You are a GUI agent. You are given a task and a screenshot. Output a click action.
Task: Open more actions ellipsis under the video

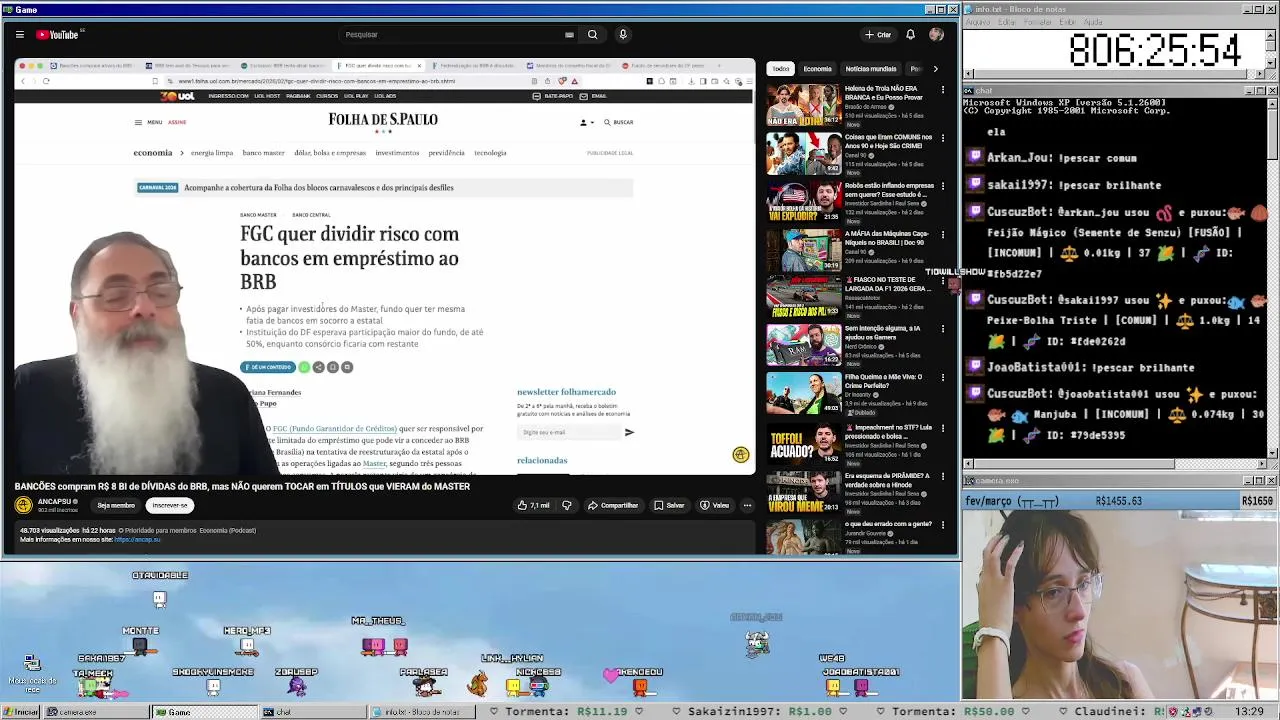point(747,505)
